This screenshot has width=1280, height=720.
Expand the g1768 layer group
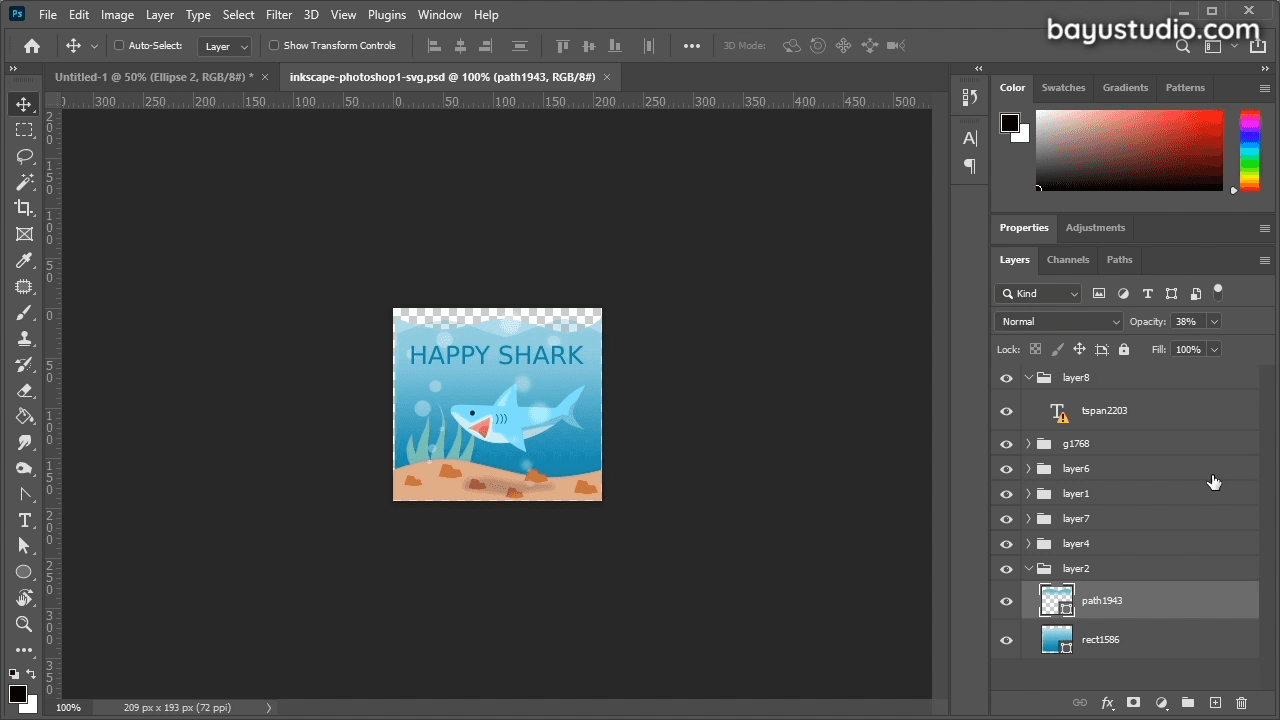(x=1028, y=443)
